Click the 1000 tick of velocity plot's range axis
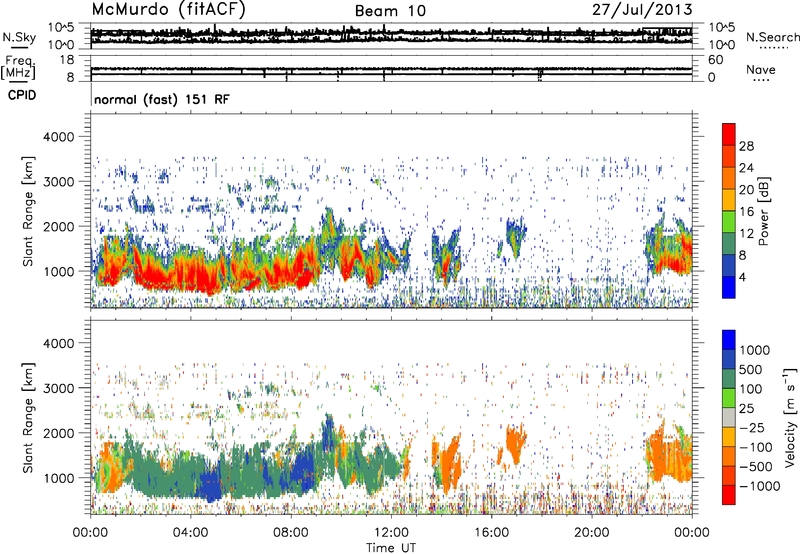Image resolution: width=800 pixels, height=554 pixels. (59, 478)
